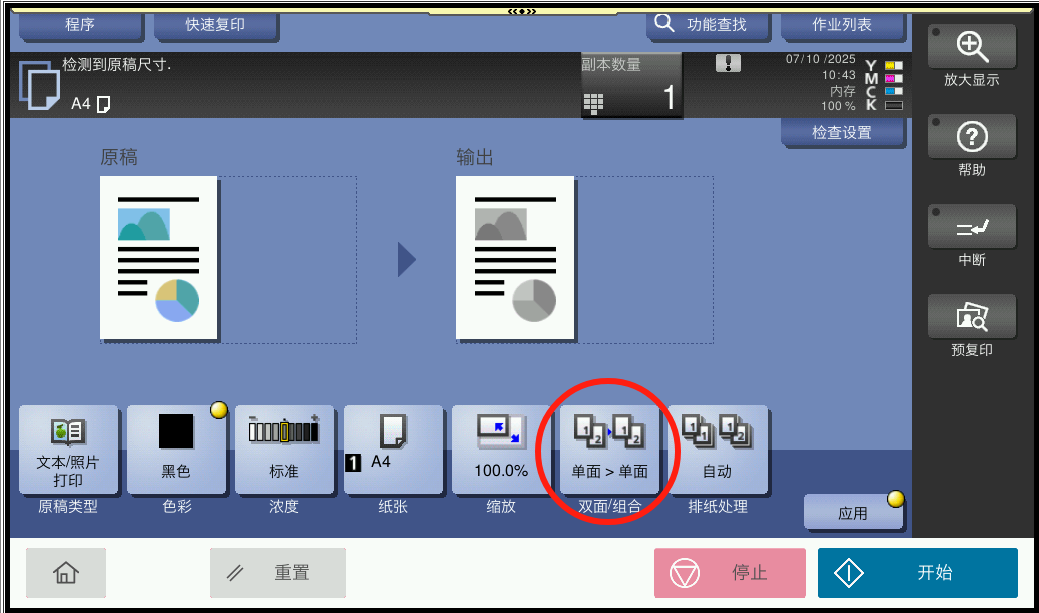Switch to the 程序 tab

coord(80,26)
